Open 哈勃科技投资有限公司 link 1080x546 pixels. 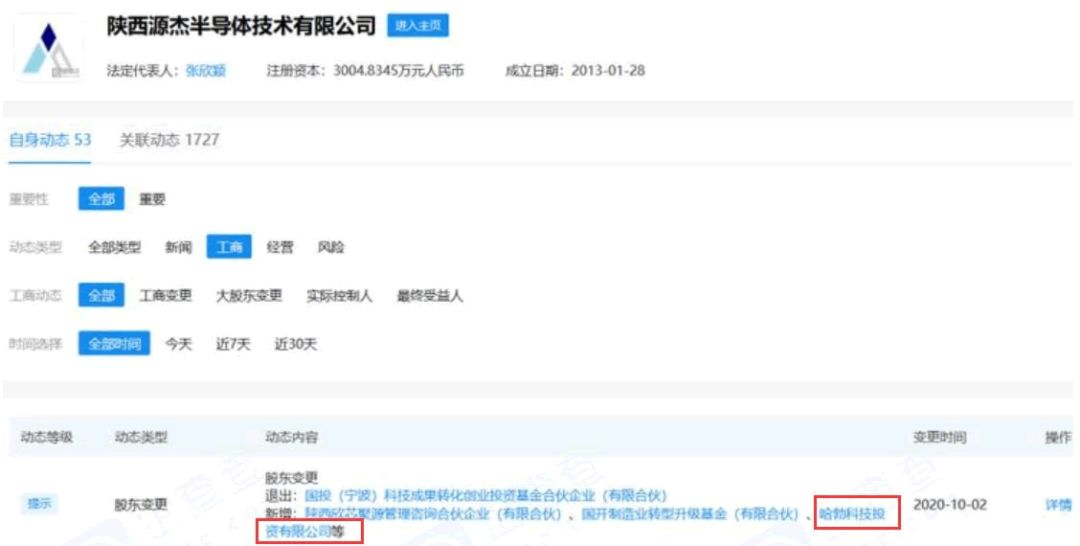[x=852, y=514]
